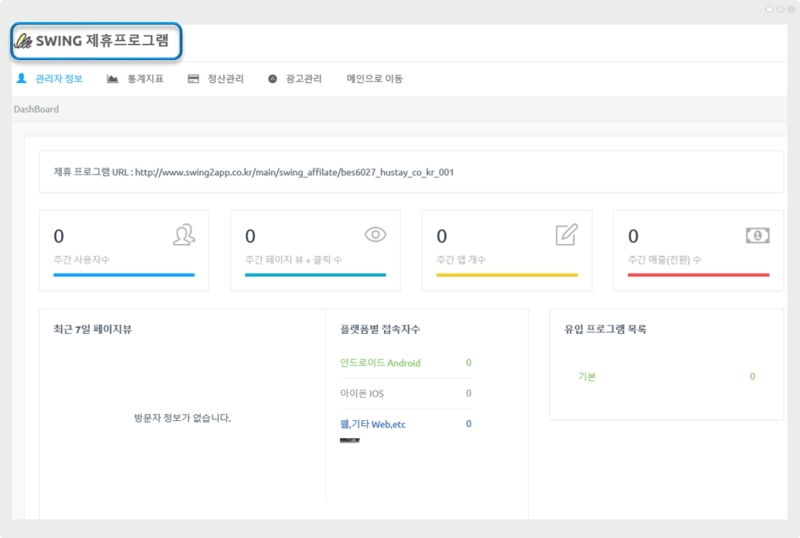Click the 메인으로 이동 link
This screenshot has width=800, height=538.
(x=374, y=78)
